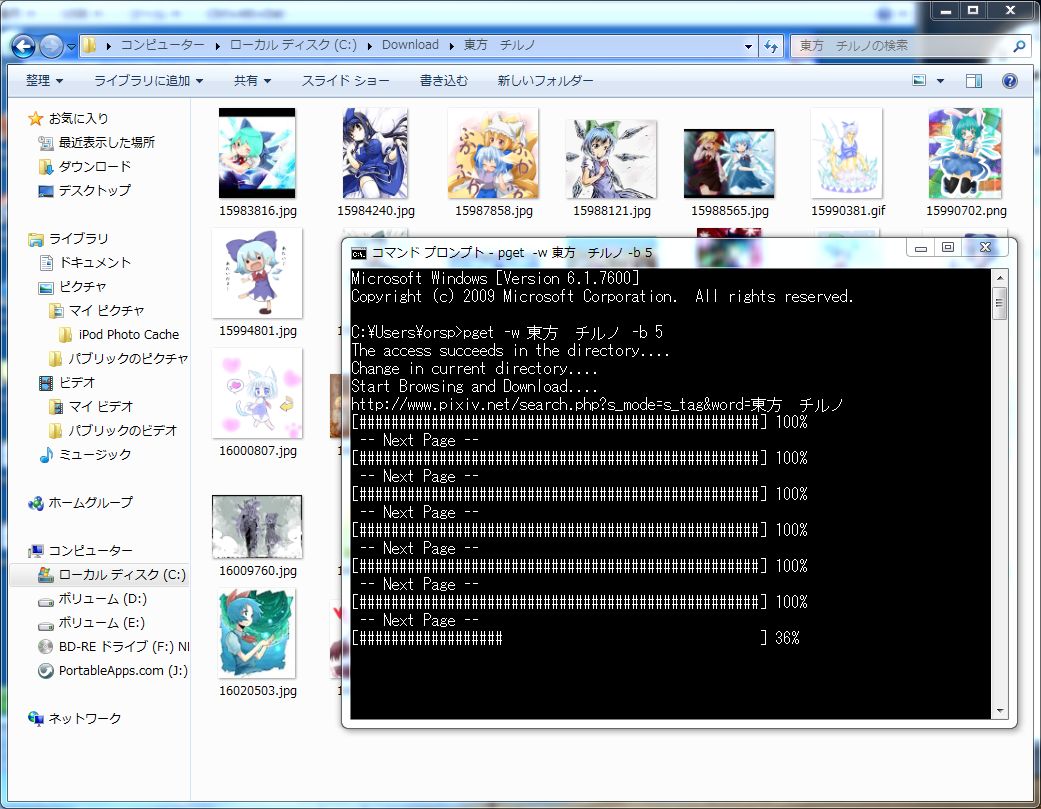Image resolution: width=1041 pixels, height=809 pixels.
Task: Click the command prompt scroll down arrow
Action: [x=999, y=711]
